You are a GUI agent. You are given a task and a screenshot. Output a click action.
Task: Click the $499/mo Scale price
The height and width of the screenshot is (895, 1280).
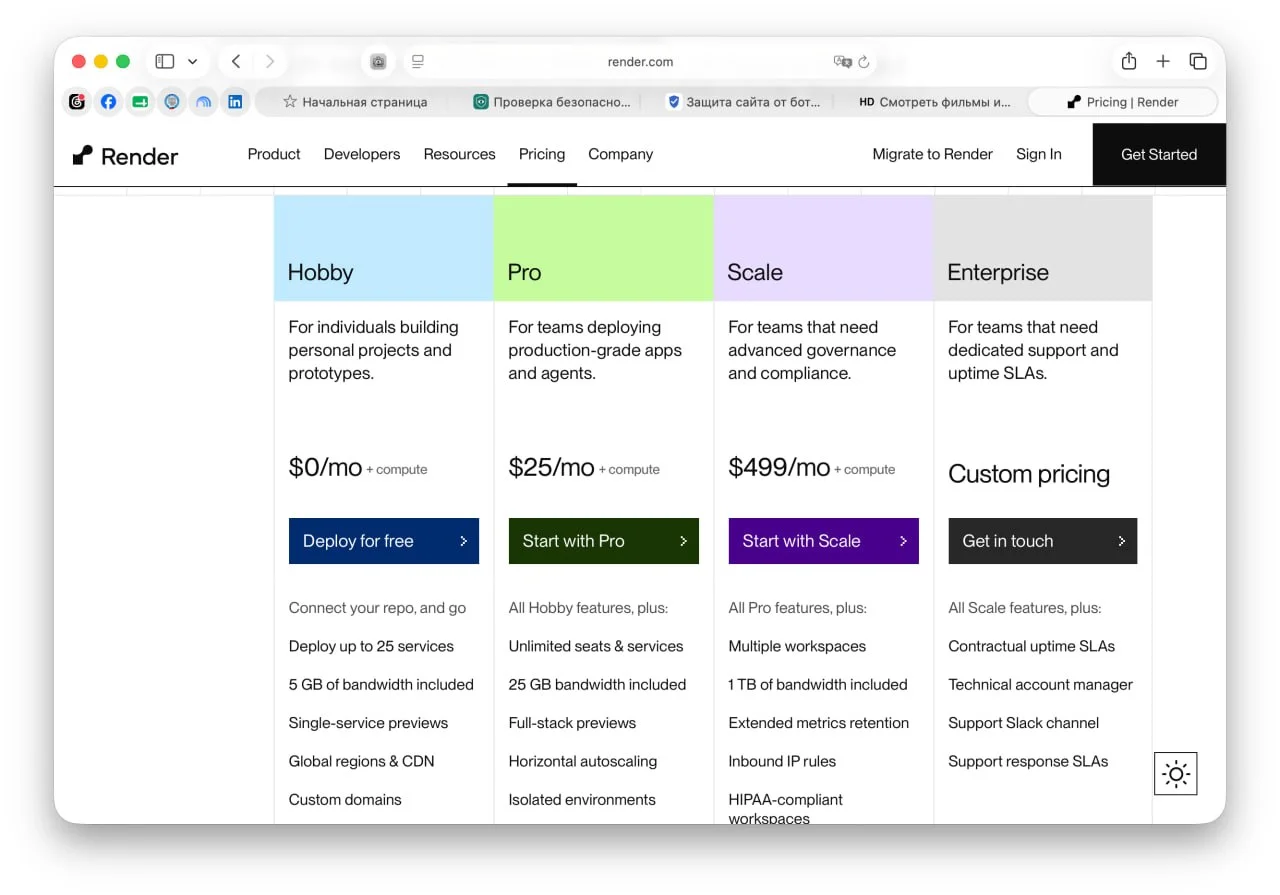[x=779, y=467]
